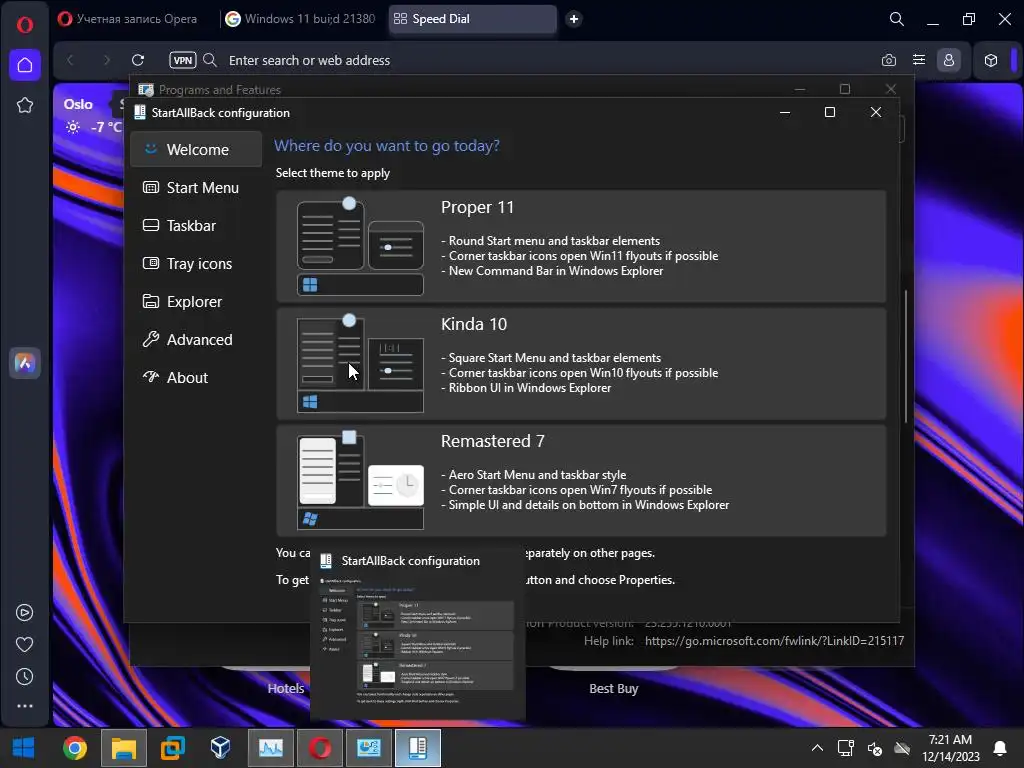Click the muted volume tray icon
The width and height of the screenshot is (1024, 768).
click(874, 748)
